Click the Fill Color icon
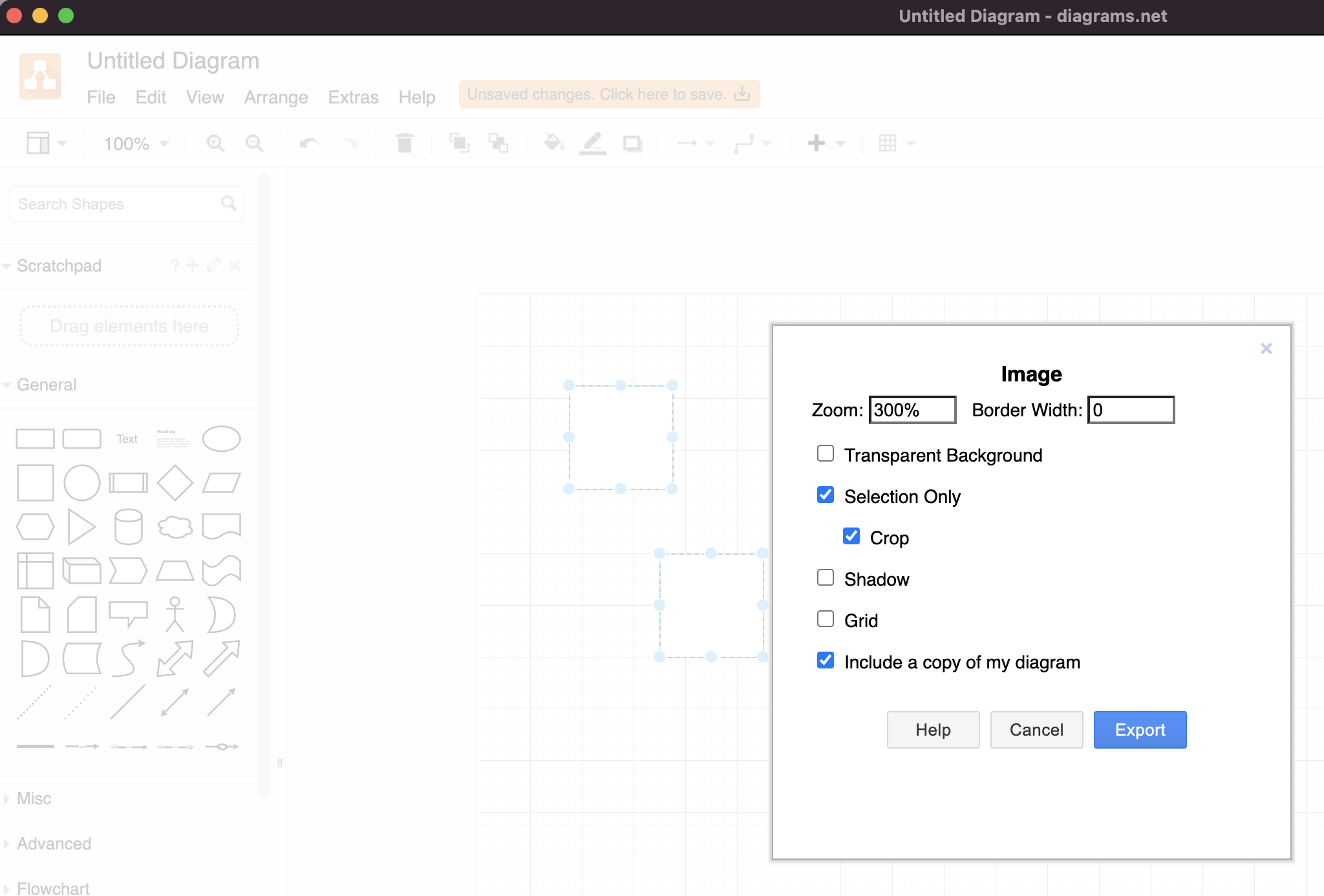Screen dimensions: 1324x896 pos(553,143)
